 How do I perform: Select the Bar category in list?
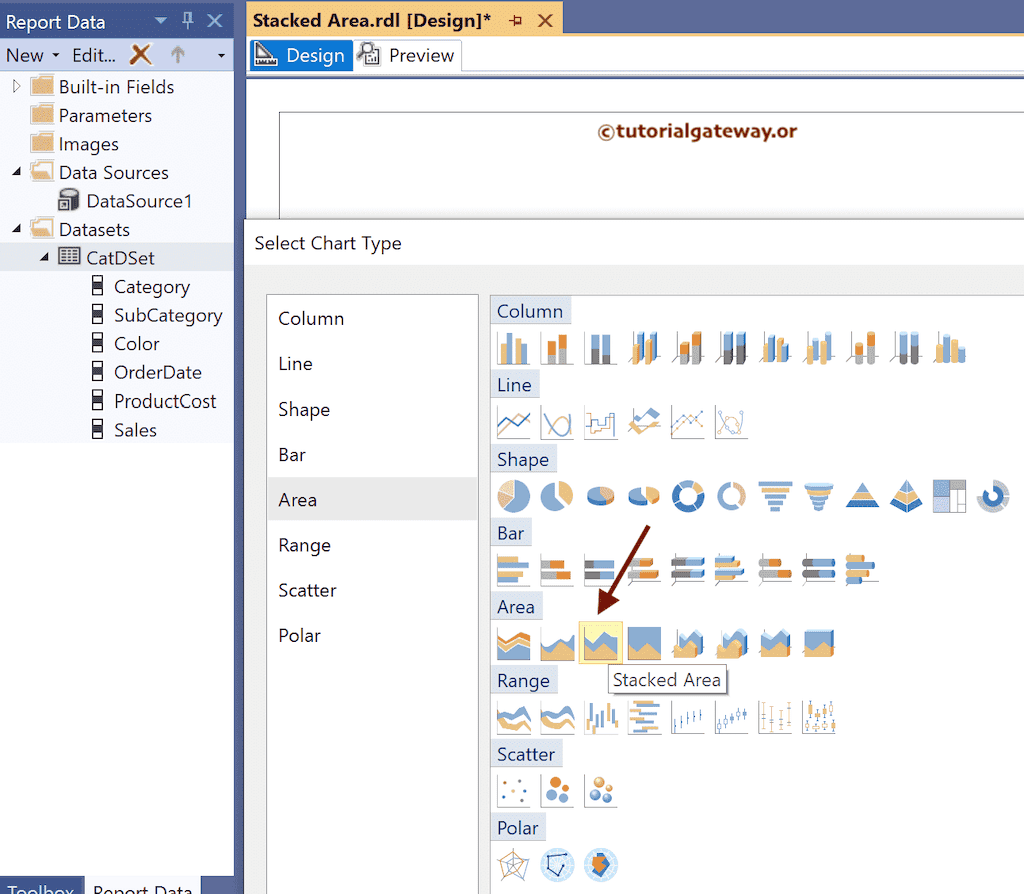(x=372, y=455)
